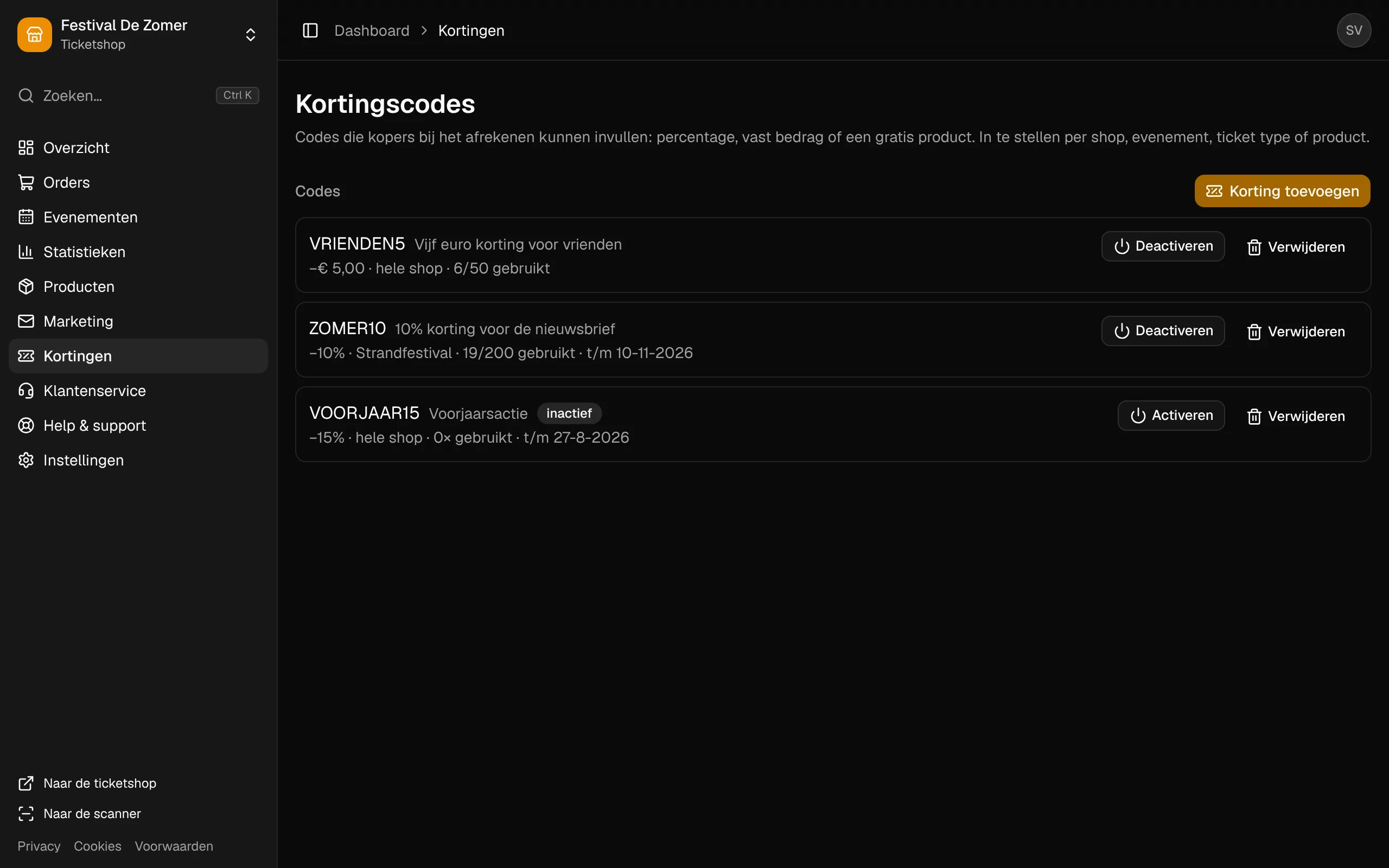Click the ZOMER10 code name
This screenshot has width=1389, height=868.
click(x=347, y=328)
